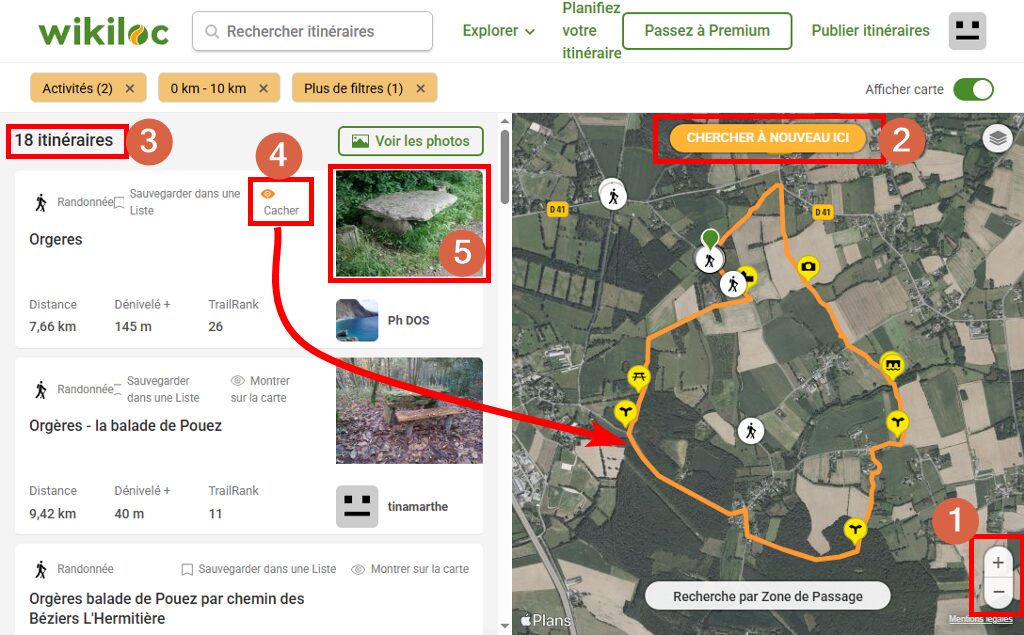Open the Activités filter

coord(80,88)
